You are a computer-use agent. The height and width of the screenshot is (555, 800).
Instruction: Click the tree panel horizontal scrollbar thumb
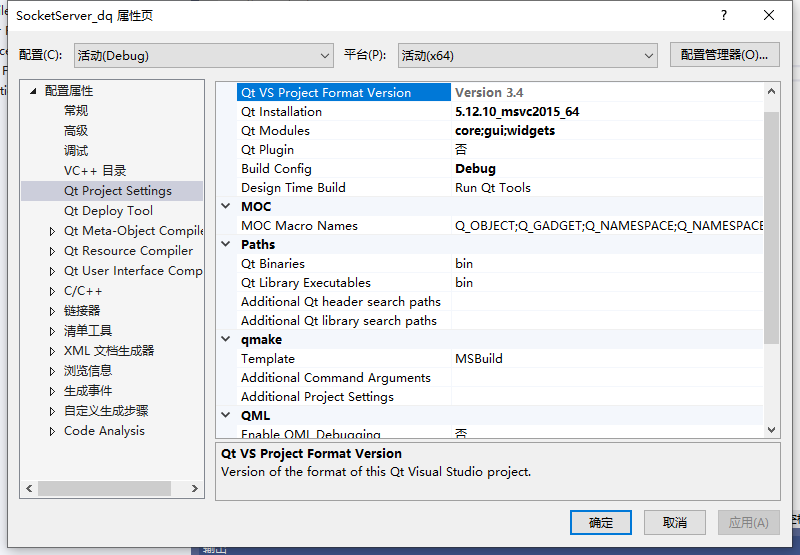click(x=104, y=488)
